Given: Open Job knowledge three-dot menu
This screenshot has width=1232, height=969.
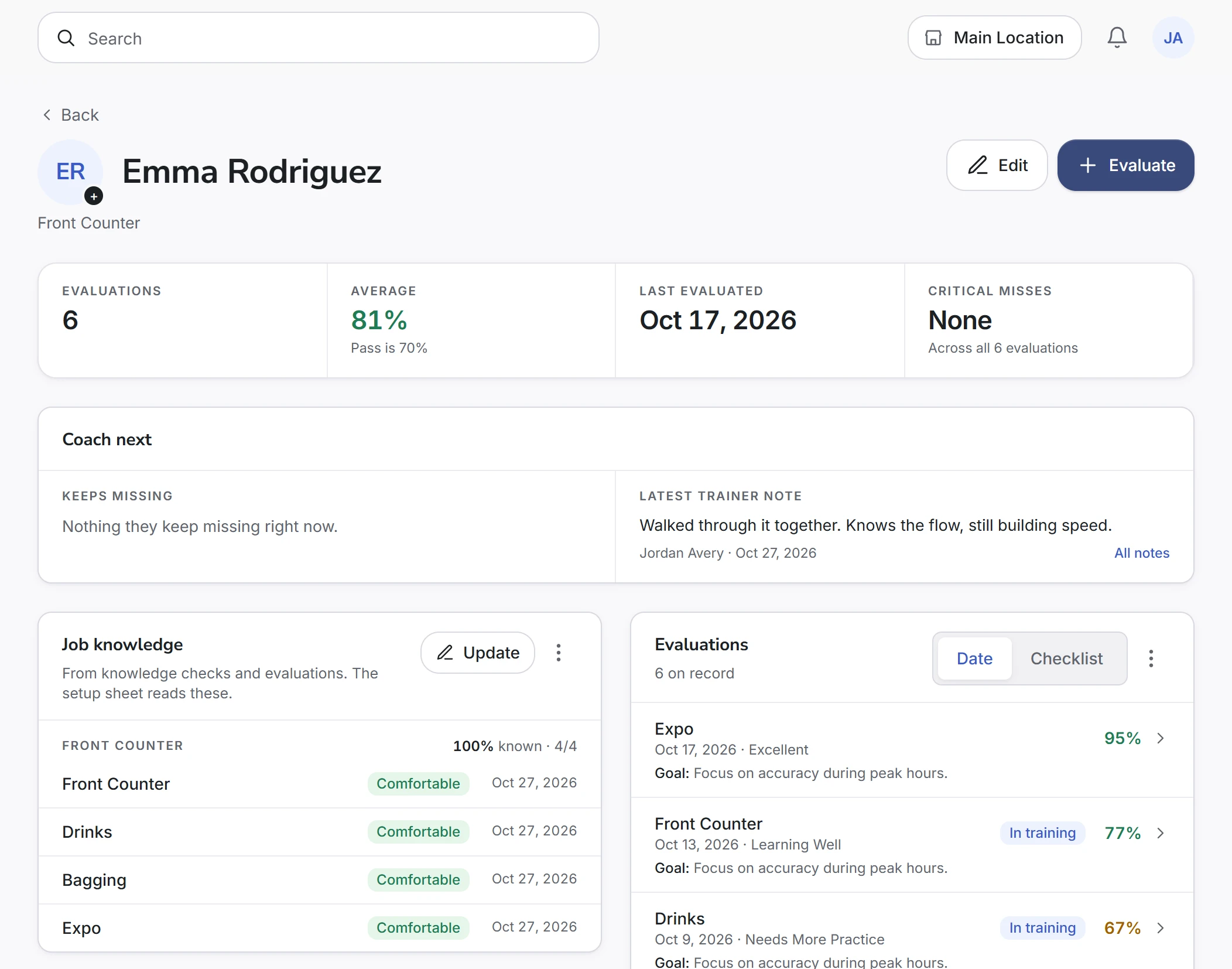Looking at the screenshot, I should tap(559, 653).
